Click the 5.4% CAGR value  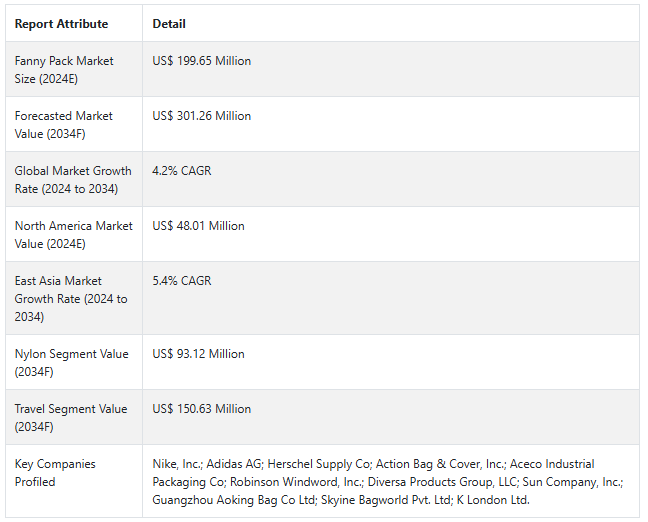point(182,281)
